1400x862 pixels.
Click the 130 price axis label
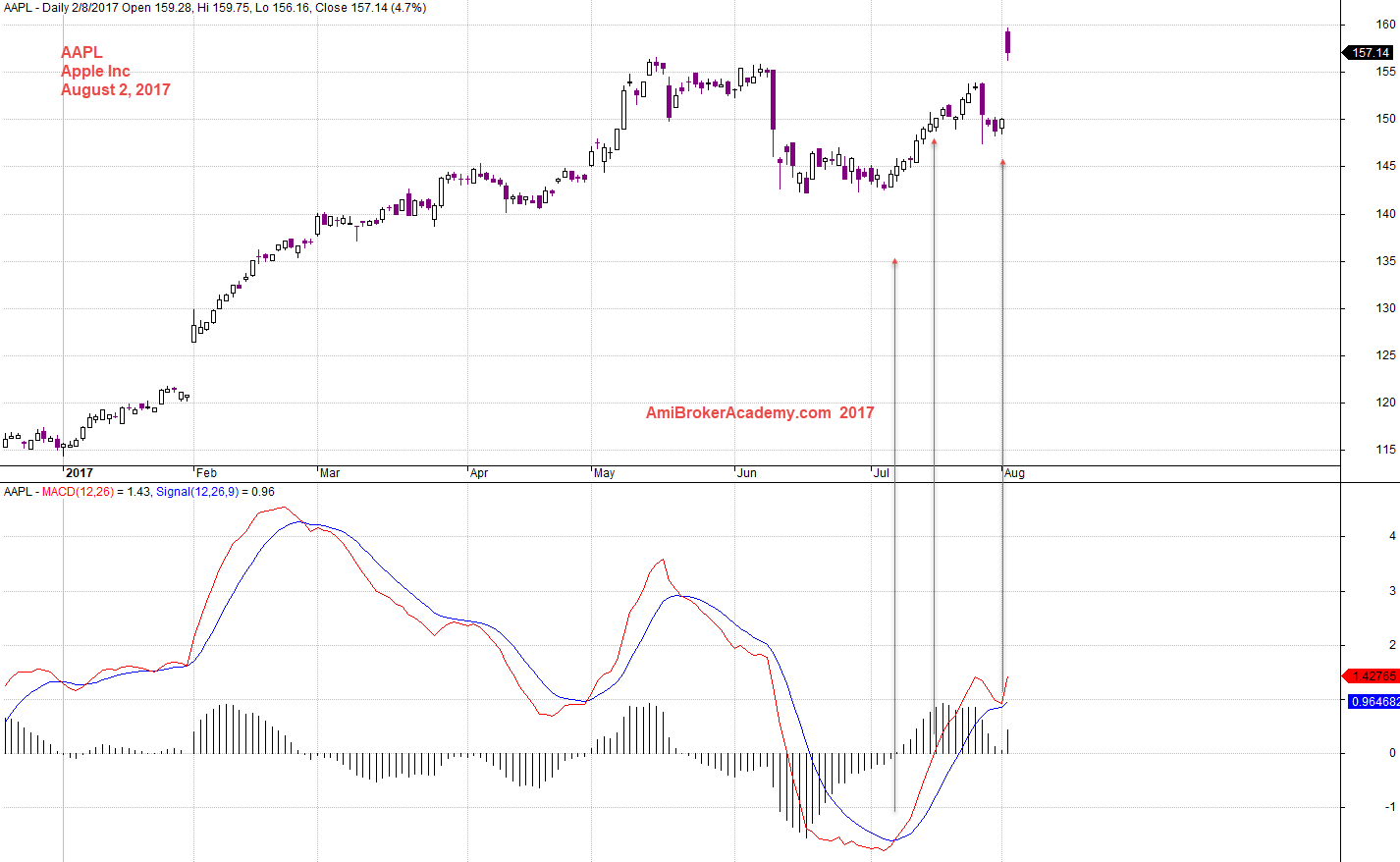(1385, 308)
